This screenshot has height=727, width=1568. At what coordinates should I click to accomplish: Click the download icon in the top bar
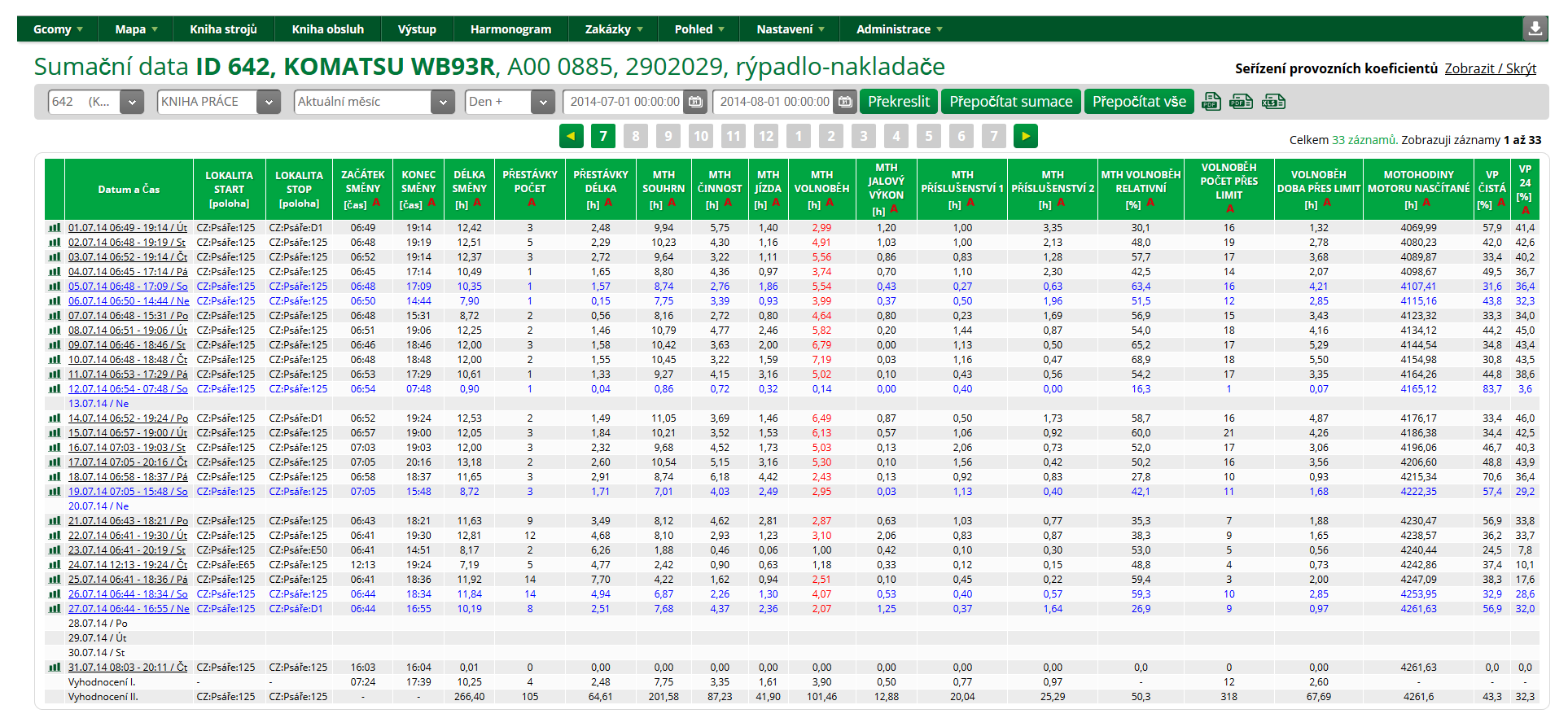(1535, 28)
